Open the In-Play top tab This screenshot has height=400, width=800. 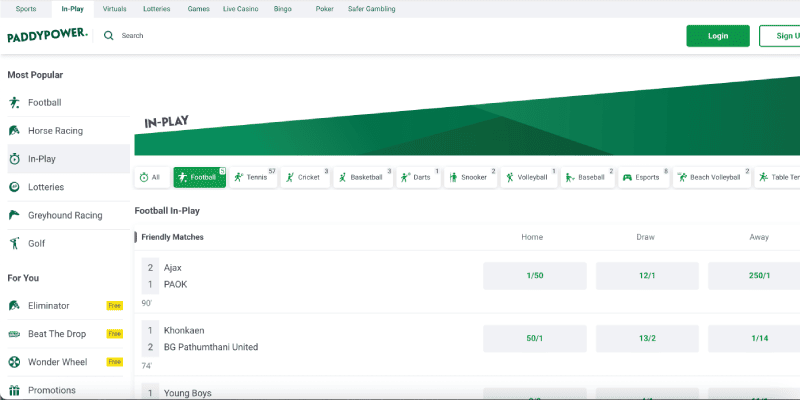(x=72, y=9)
